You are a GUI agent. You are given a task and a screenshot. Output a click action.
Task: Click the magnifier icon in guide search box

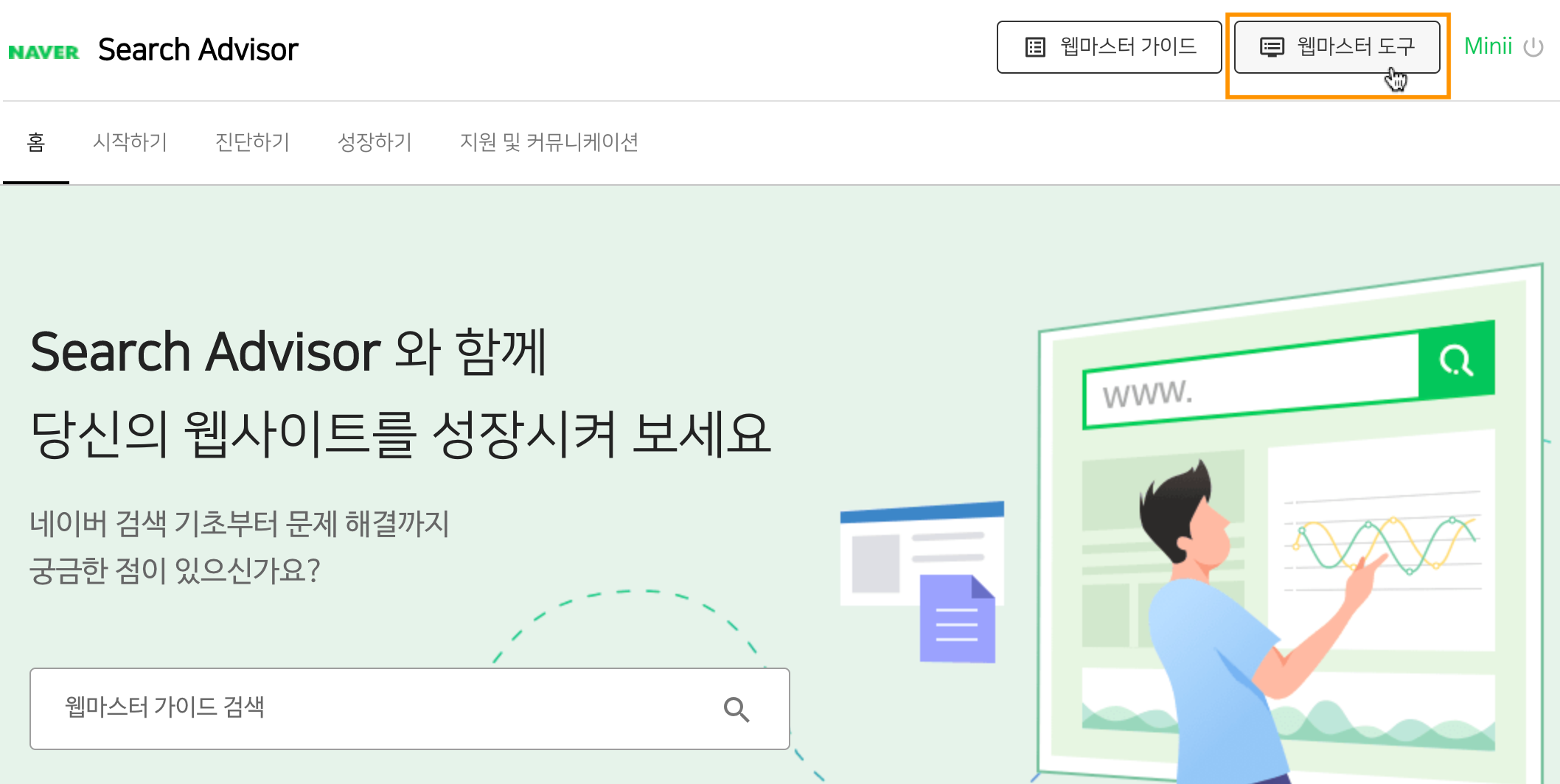tap(736, 709)
